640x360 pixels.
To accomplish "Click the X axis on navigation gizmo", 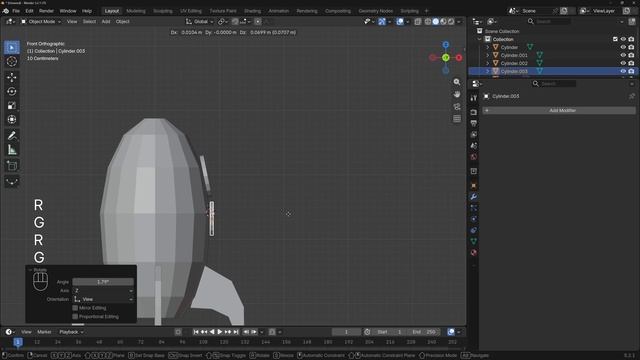I will tap(459, 58).
